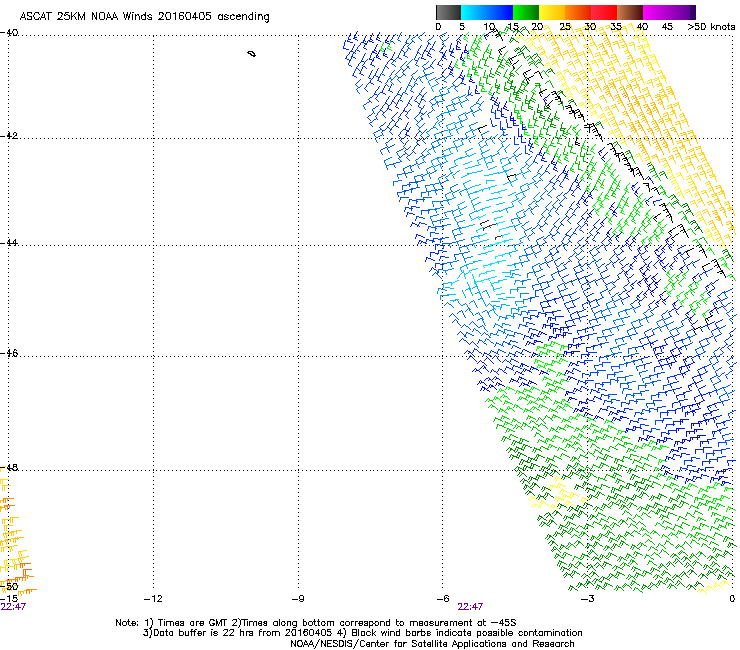Click the cyan 5-10 knots color segment

tap(474, 12)
